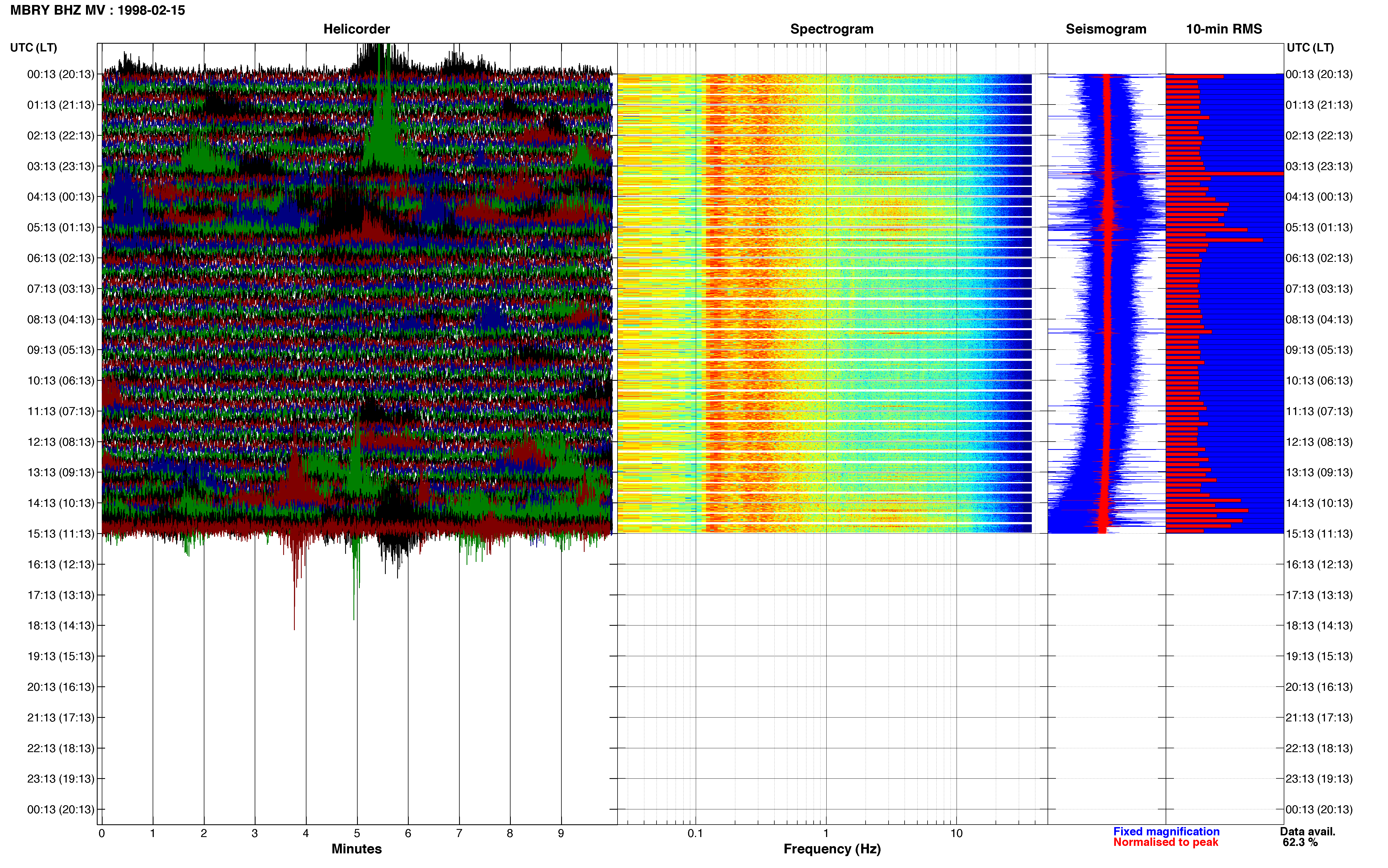Select '04:13 (00:13)' on the left time axis

click(61, 197)
